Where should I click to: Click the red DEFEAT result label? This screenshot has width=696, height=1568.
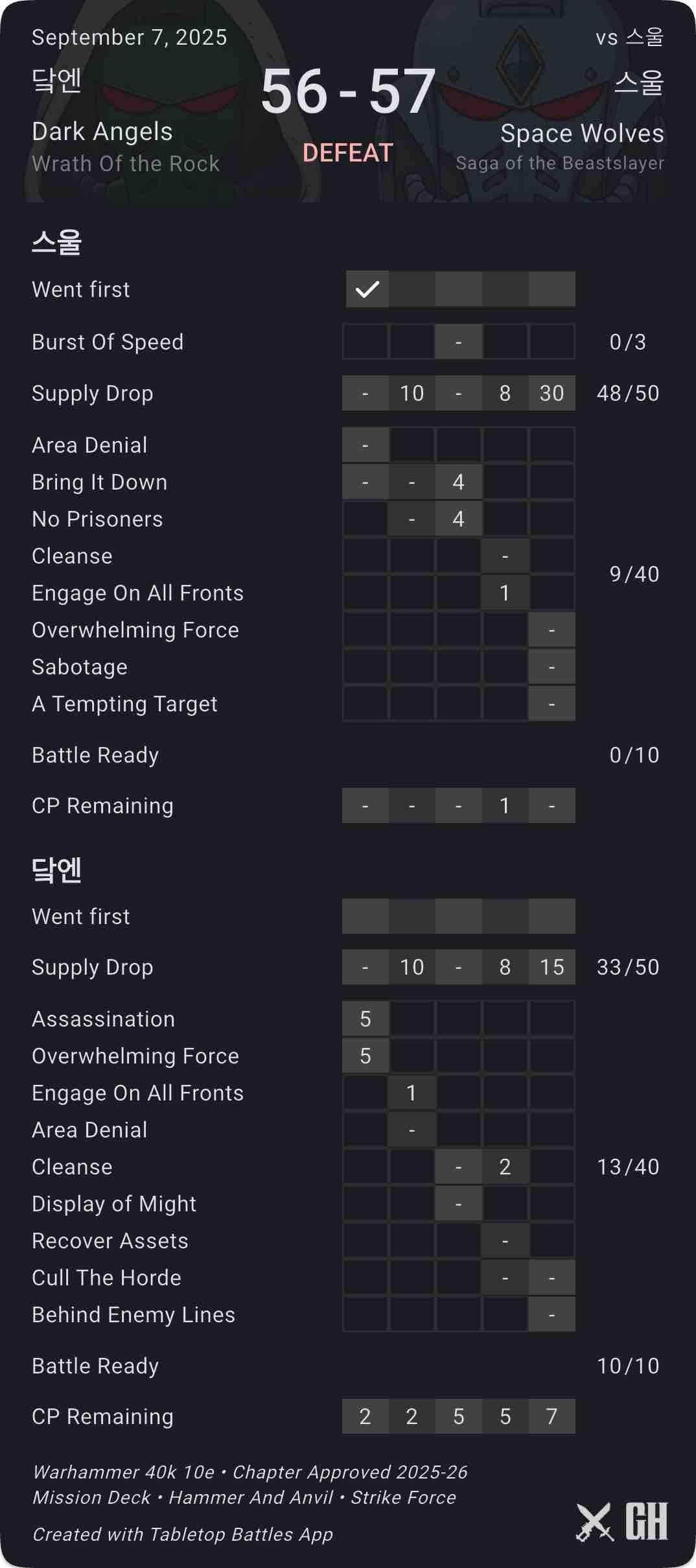click(348, 153)
